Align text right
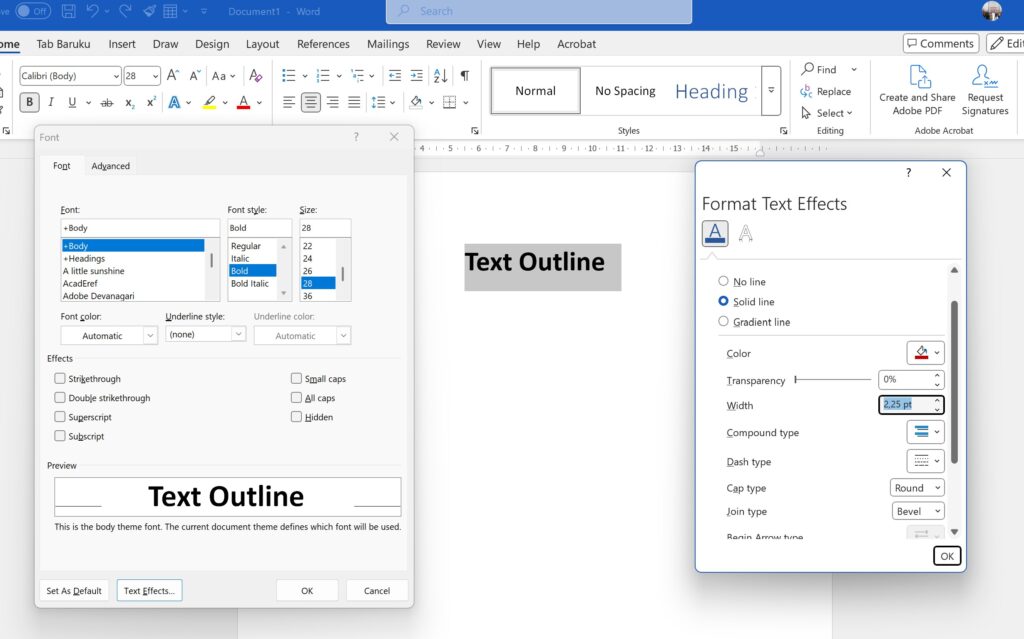Viewport: 1024px width, 639px height. [332, 103]
